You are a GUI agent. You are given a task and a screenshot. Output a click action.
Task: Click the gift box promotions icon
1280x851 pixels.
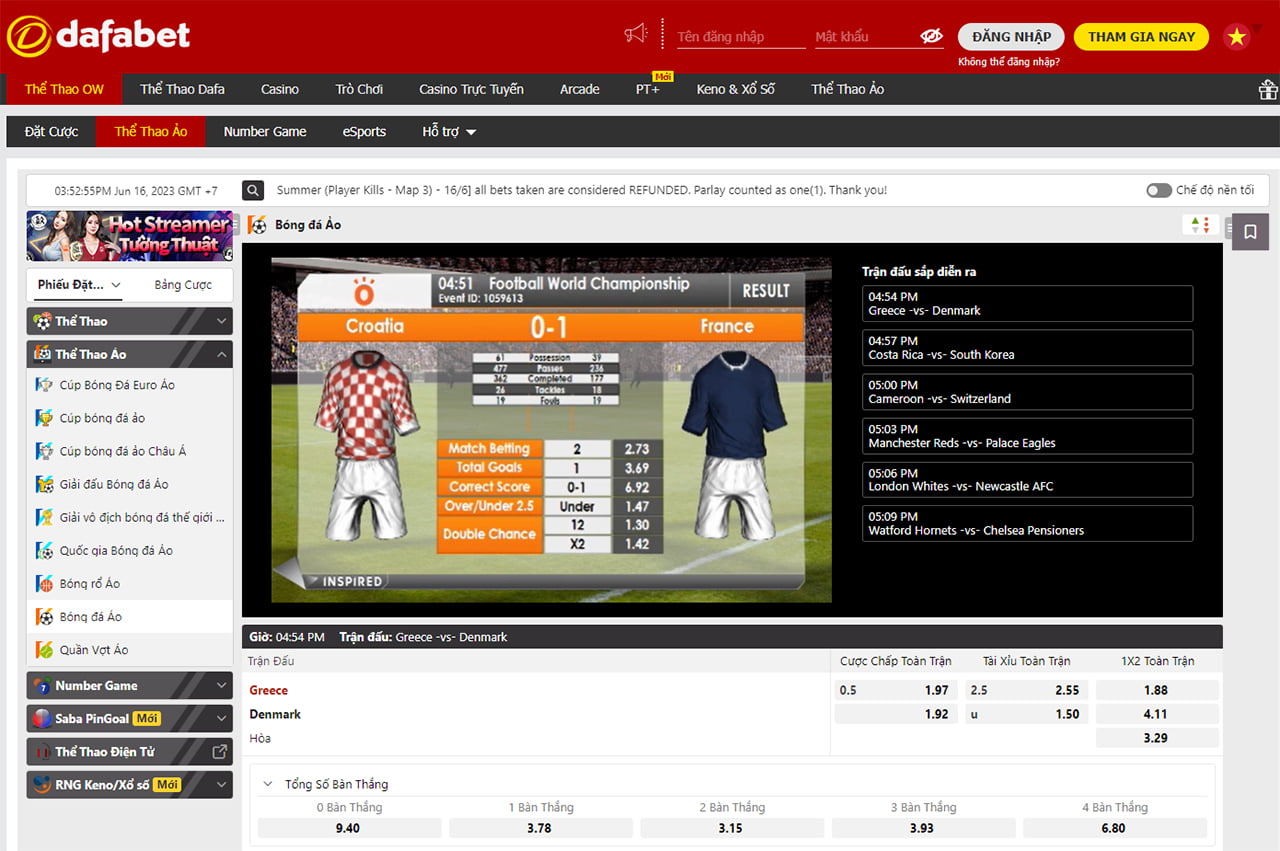(x=1267, y=90)
